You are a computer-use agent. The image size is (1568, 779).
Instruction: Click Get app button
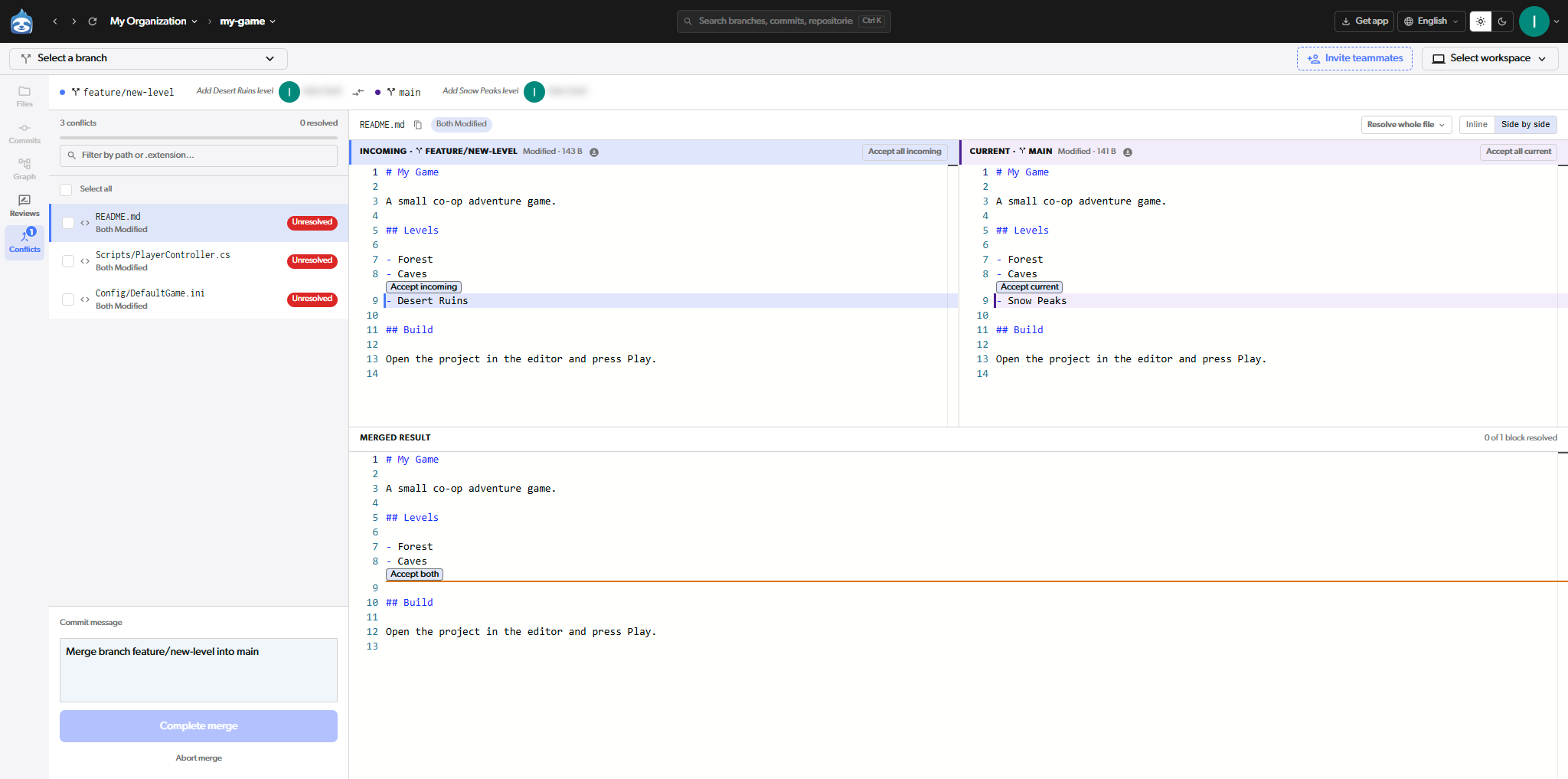pyautogui.click(x=1364, y=21)
